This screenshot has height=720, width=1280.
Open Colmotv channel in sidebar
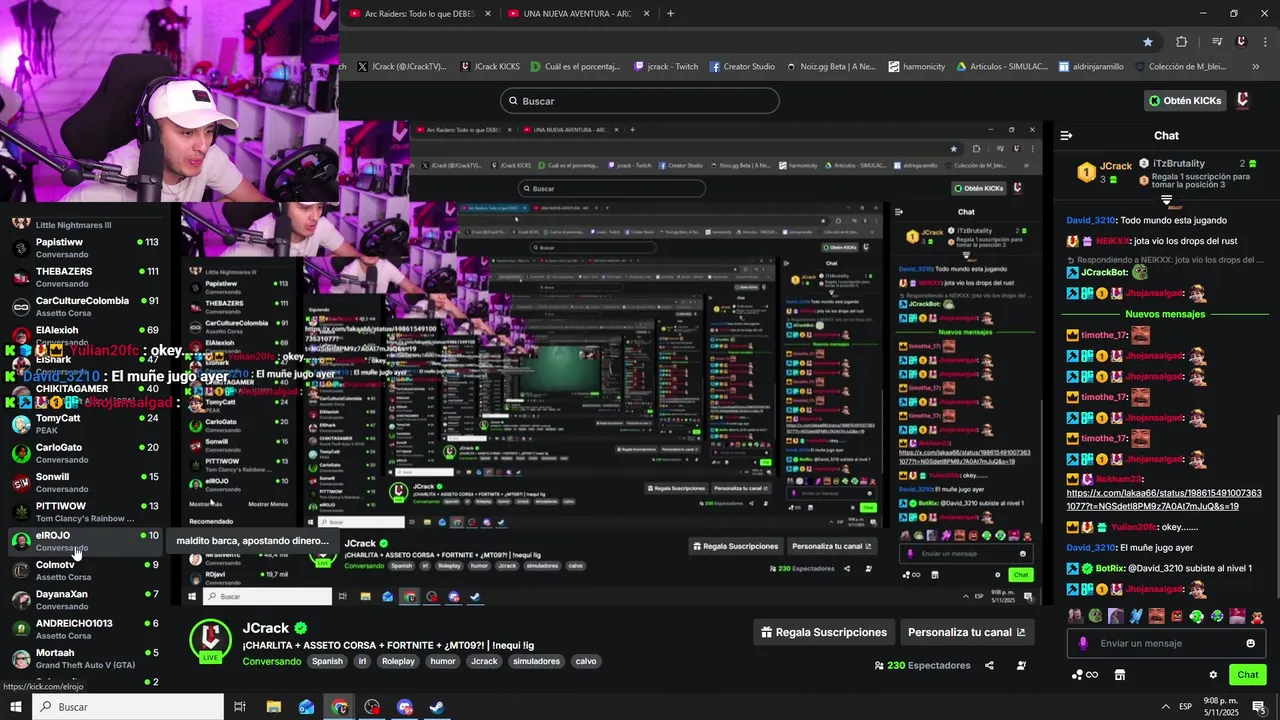(84, 570)
